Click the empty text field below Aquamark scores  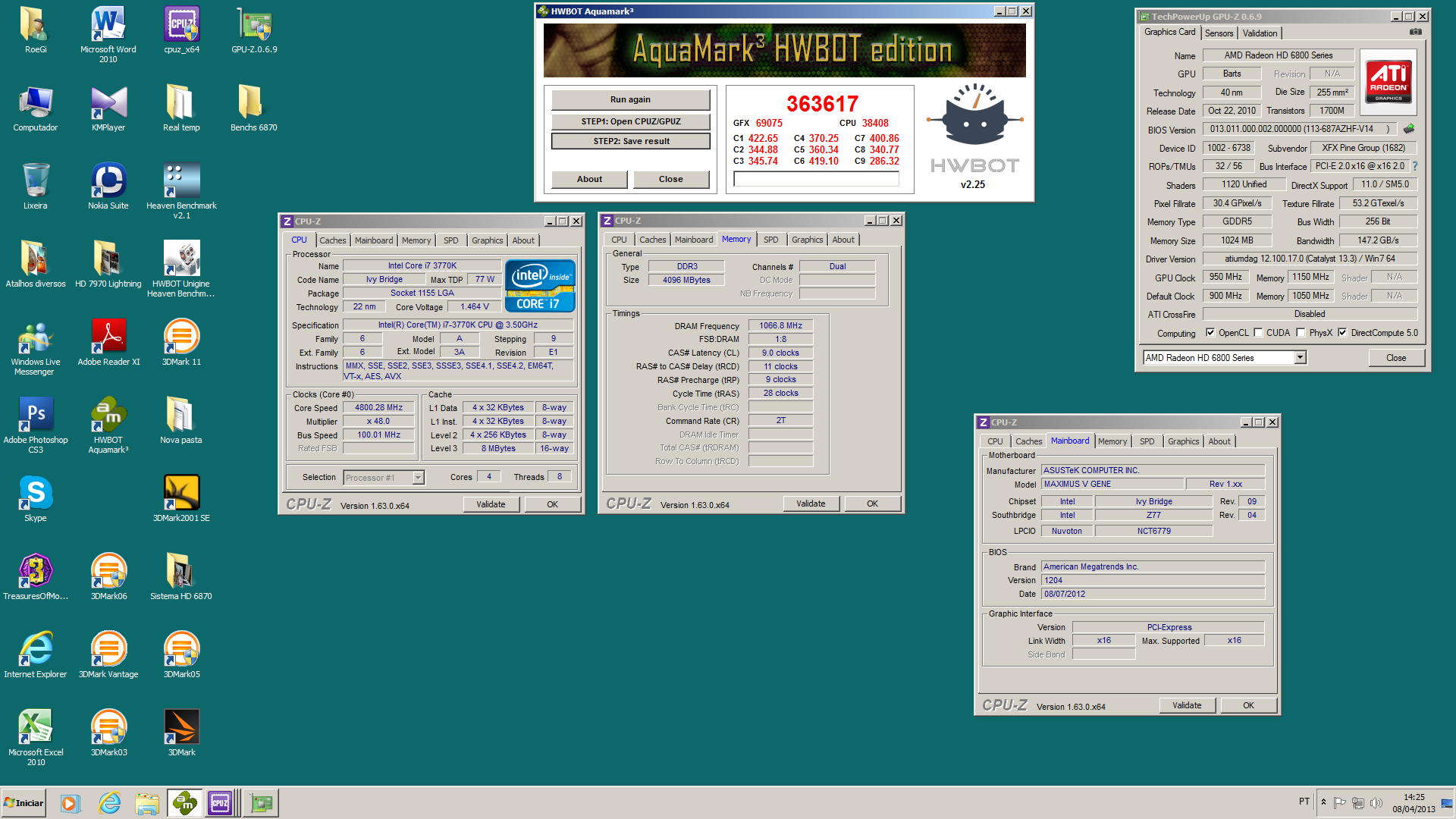click(816, 180)
